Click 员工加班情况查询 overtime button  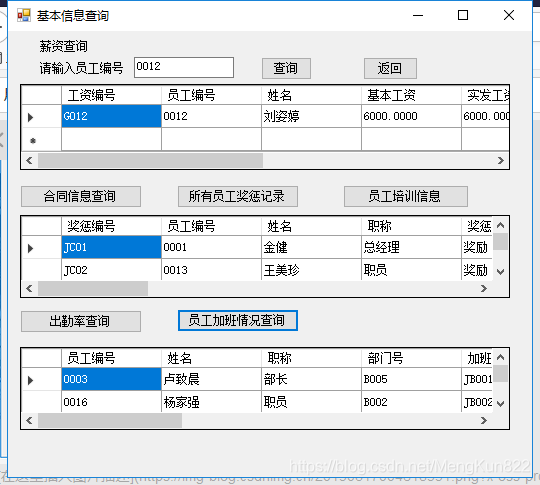[x=238, y=321]
